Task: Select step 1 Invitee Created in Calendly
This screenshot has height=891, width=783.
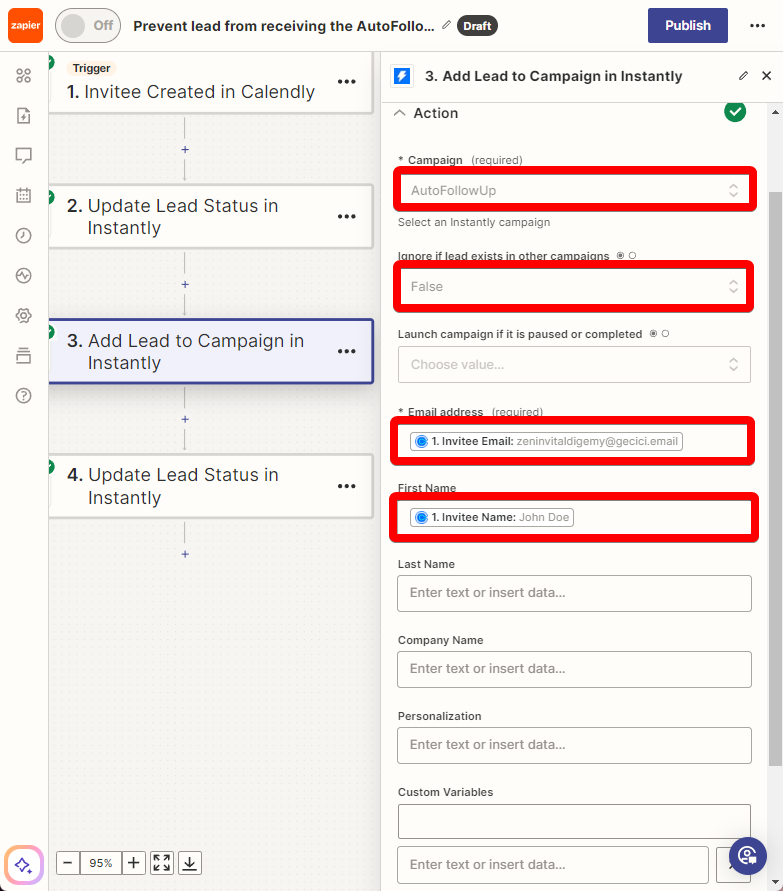Action: coord(211,83)
